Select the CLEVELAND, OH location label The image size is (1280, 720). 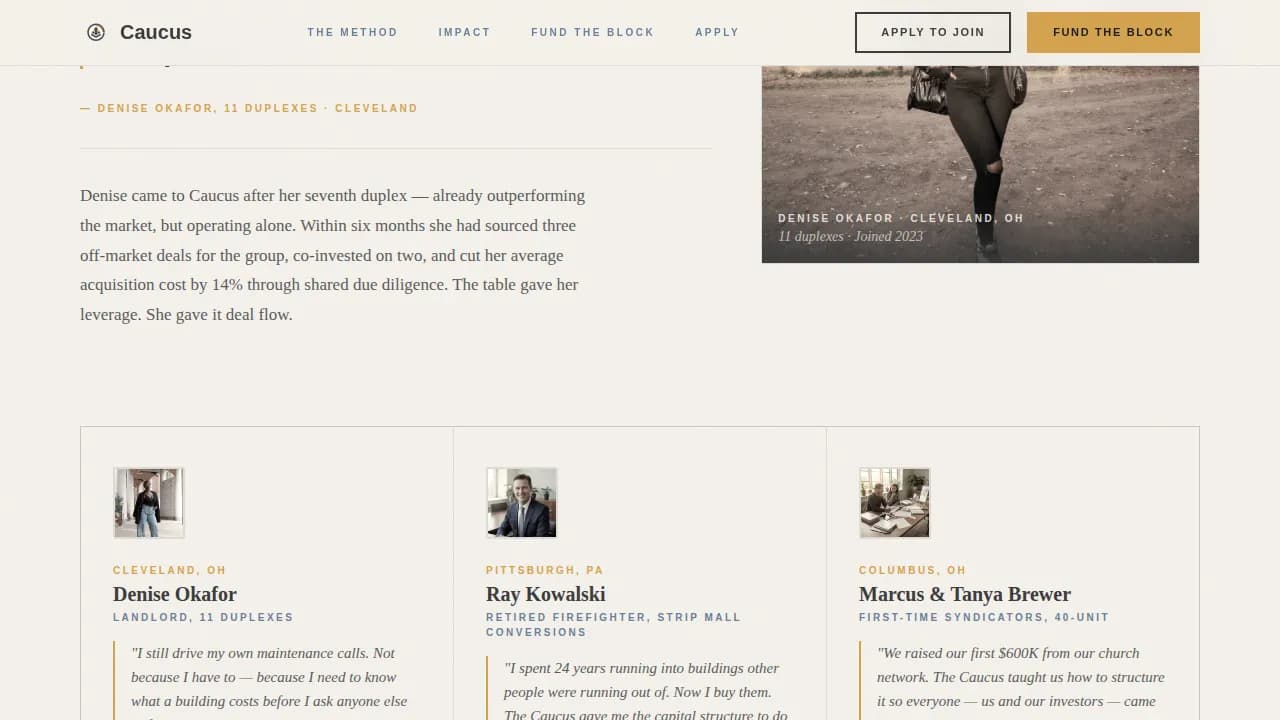pos(169,570)
